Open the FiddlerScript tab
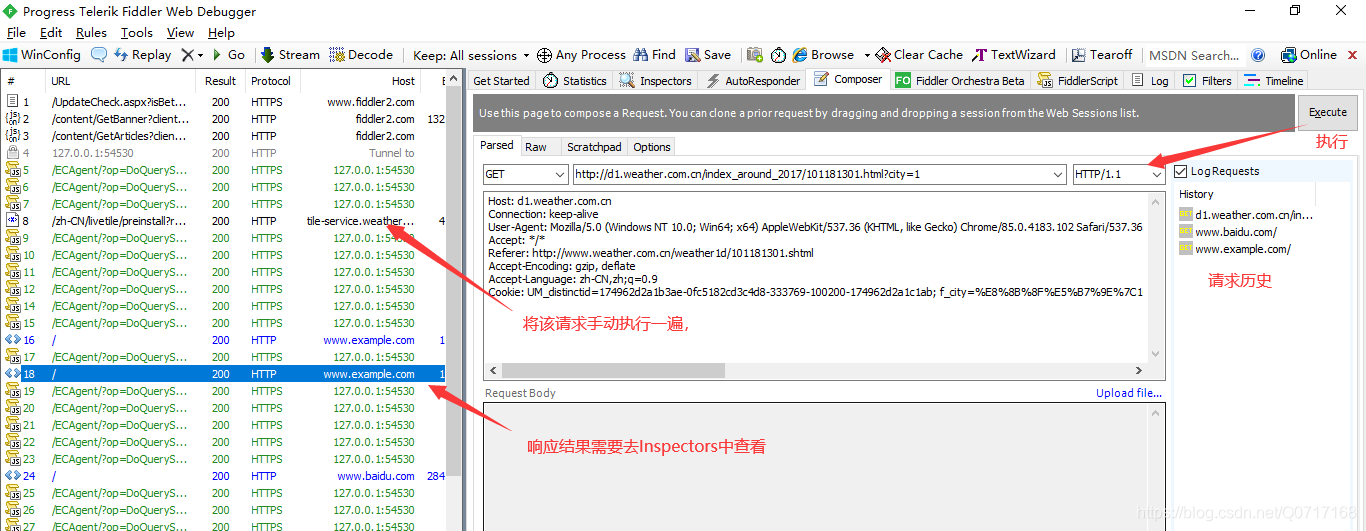The height and width of the screenshot is (531, 1366). (x=1078, y=81)
